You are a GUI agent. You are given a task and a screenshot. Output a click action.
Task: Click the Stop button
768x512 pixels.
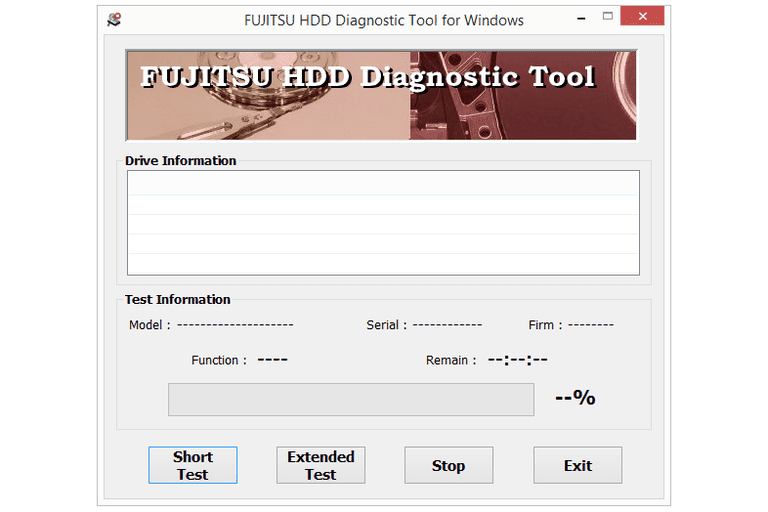(449, 465)
